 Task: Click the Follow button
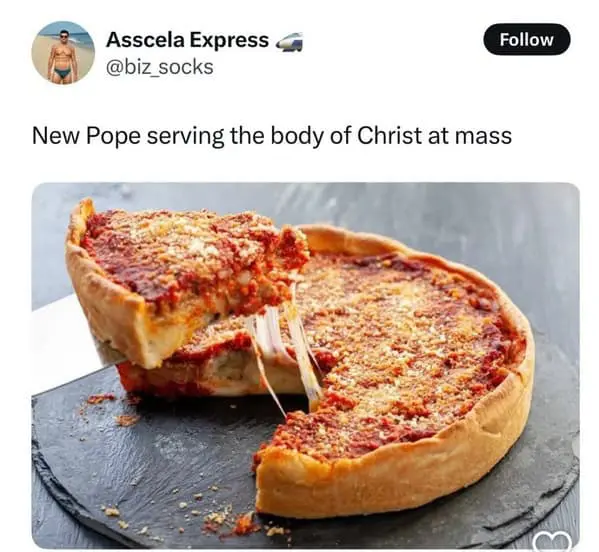click(526, 39)
